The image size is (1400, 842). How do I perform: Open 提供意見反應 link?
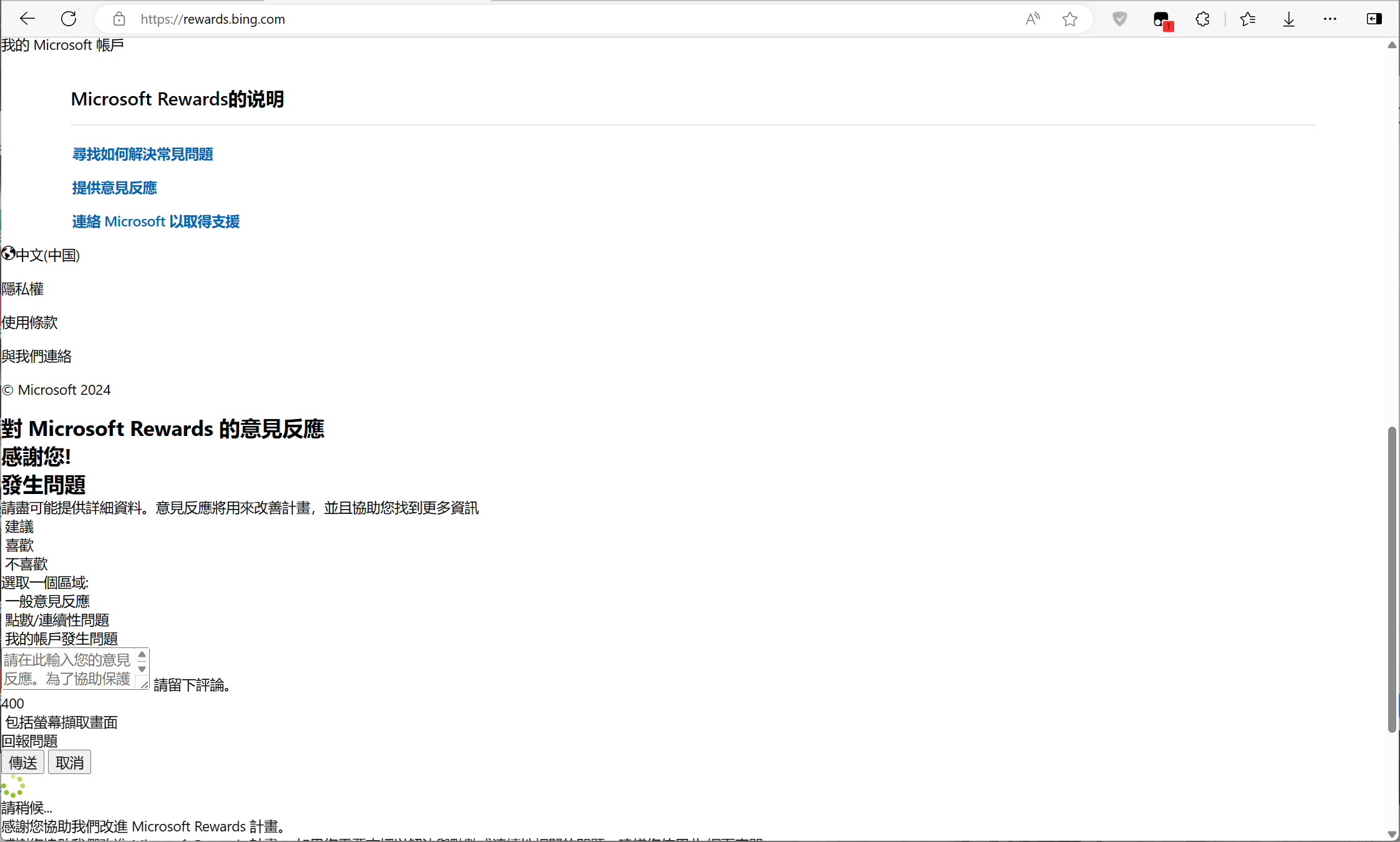click(115, 188)
